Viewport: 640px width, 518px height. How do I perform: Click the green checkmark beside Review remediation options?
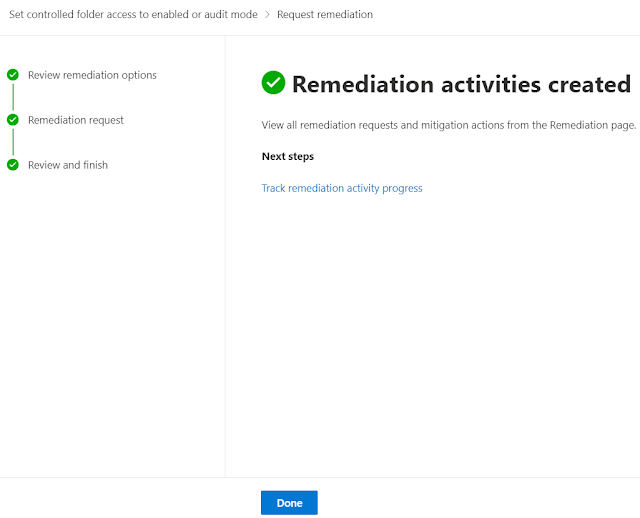[x=13, y=75]
